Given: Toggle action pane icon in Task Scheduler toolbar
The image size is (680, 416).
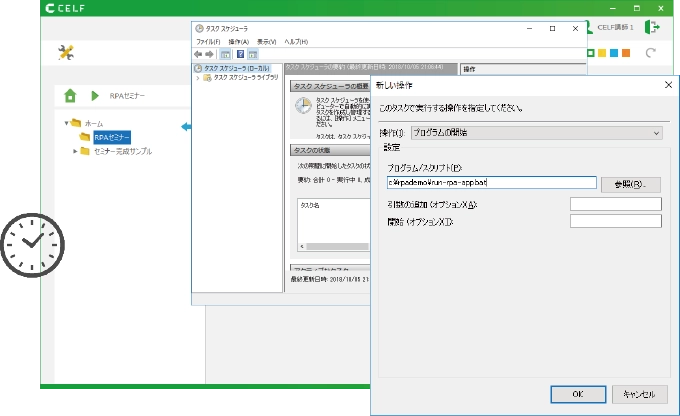Looking at the screenshot, I should [x=253, y=54].
